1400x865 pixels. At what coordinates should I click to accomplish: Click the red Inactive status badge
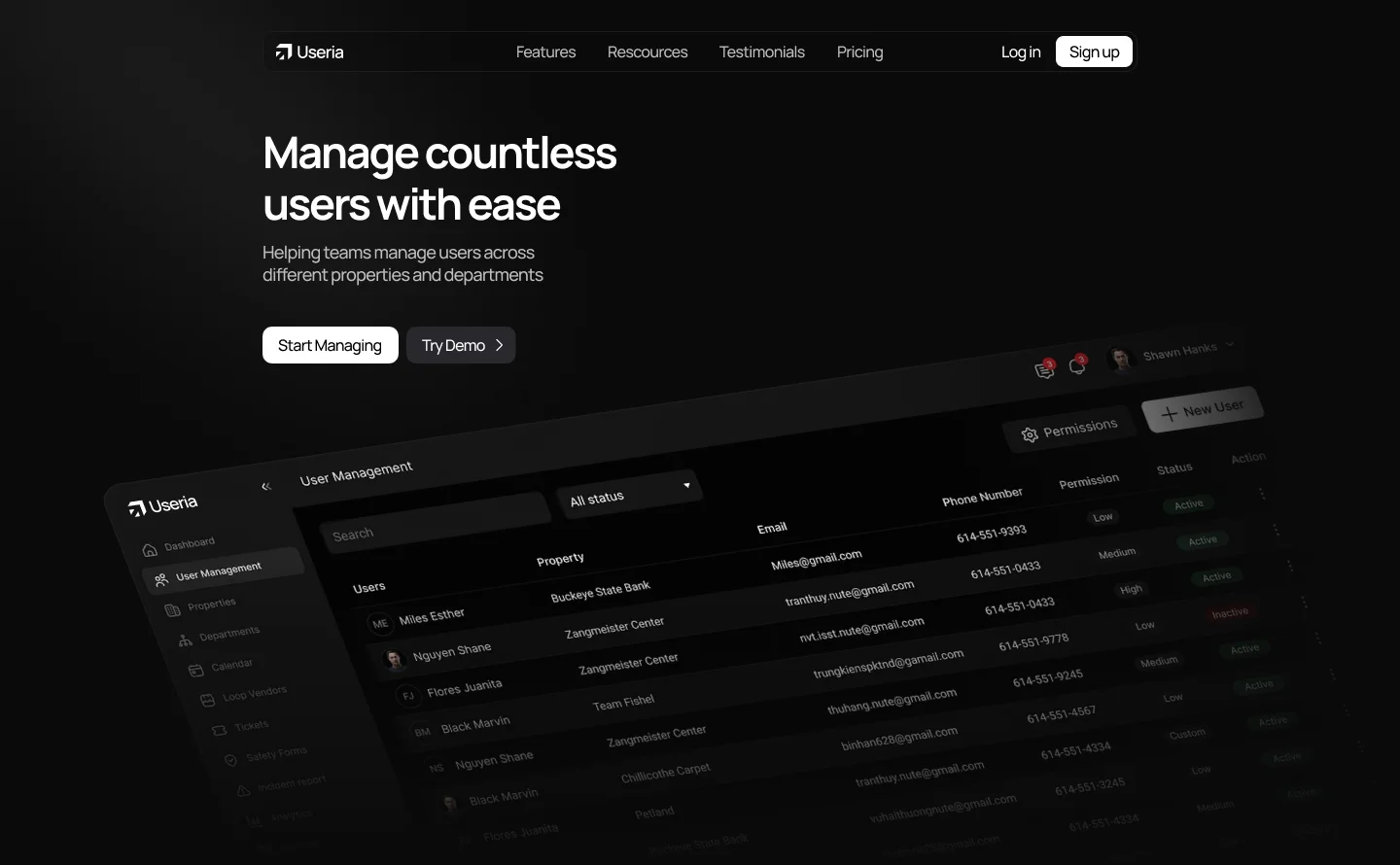(x=1230, y=613)
